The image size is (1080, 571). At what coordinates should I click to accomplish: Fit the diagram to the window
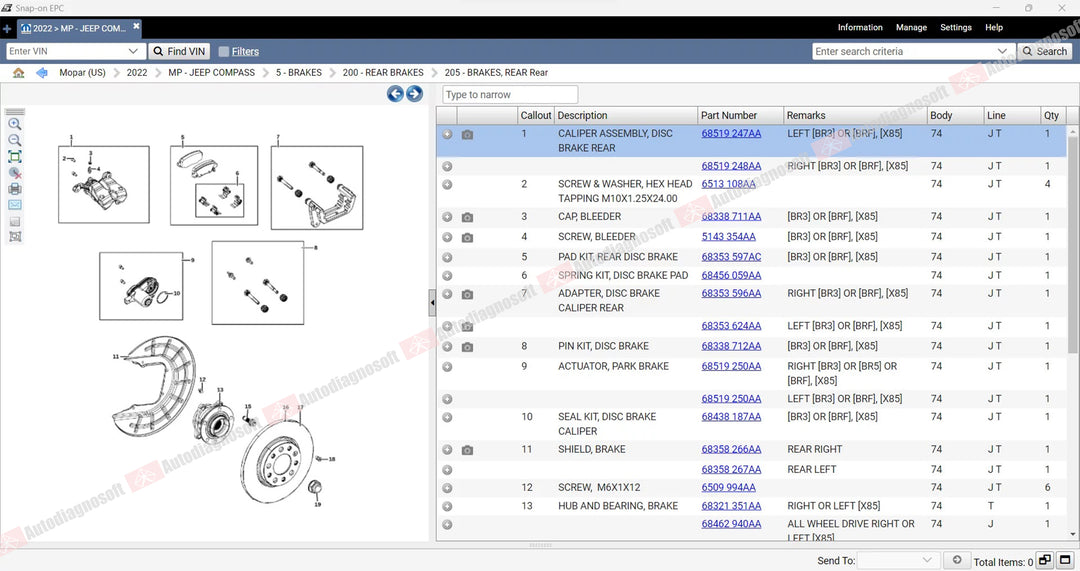(x=14, y=157)
